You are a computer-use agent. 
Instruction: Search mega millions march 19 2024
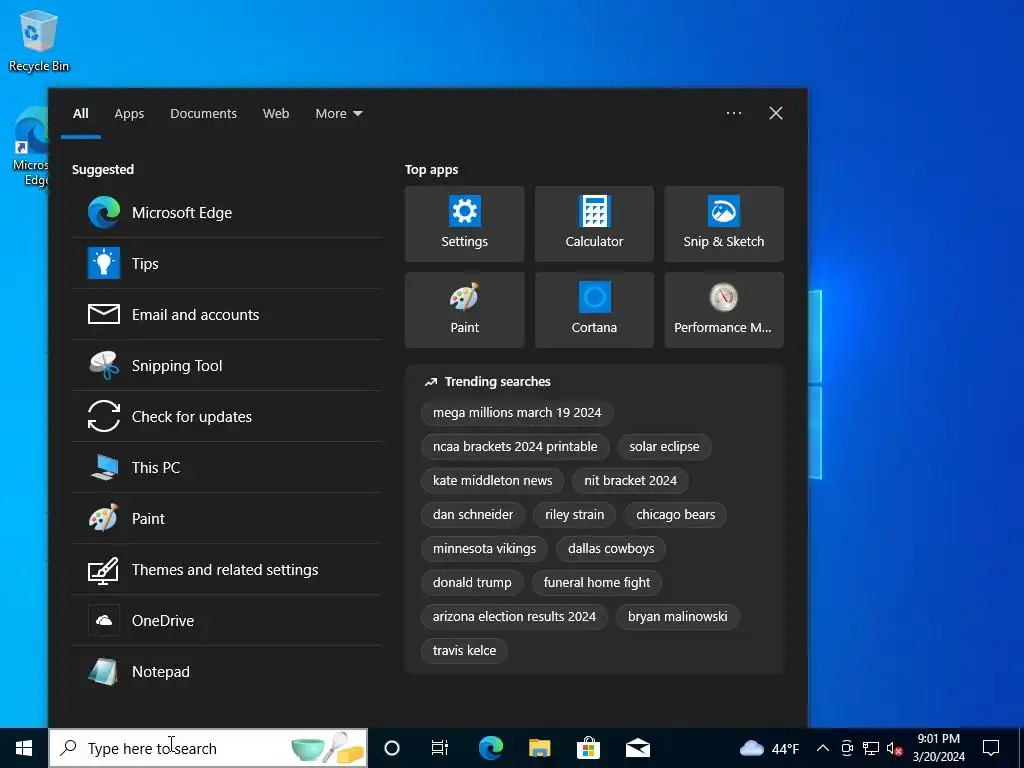point(517,413)
